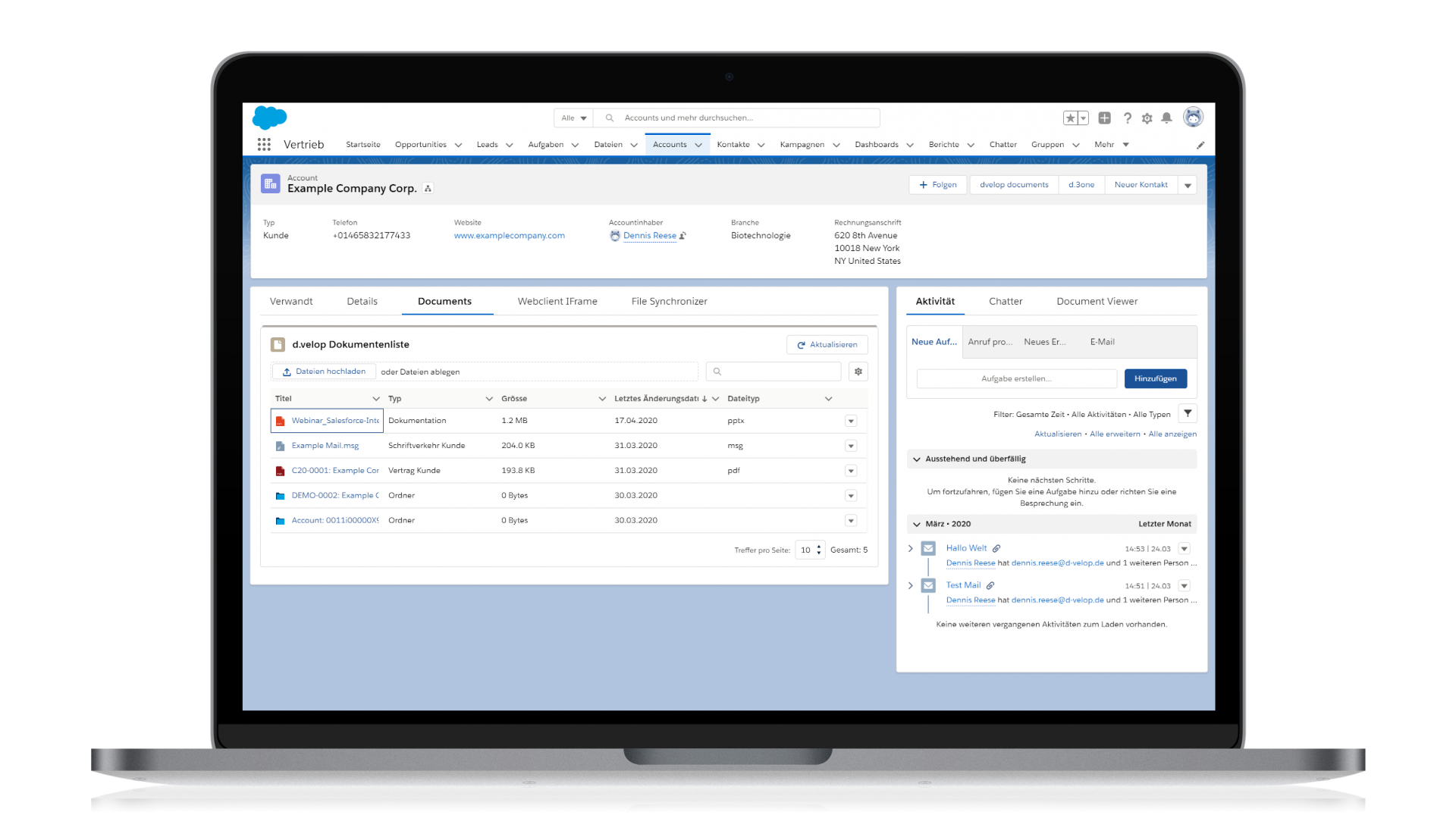The height and width of the screenshot is (837, 1456).
Task: Sort by the Titel column header
Action: pyautogui.click(x=284, y=399)
